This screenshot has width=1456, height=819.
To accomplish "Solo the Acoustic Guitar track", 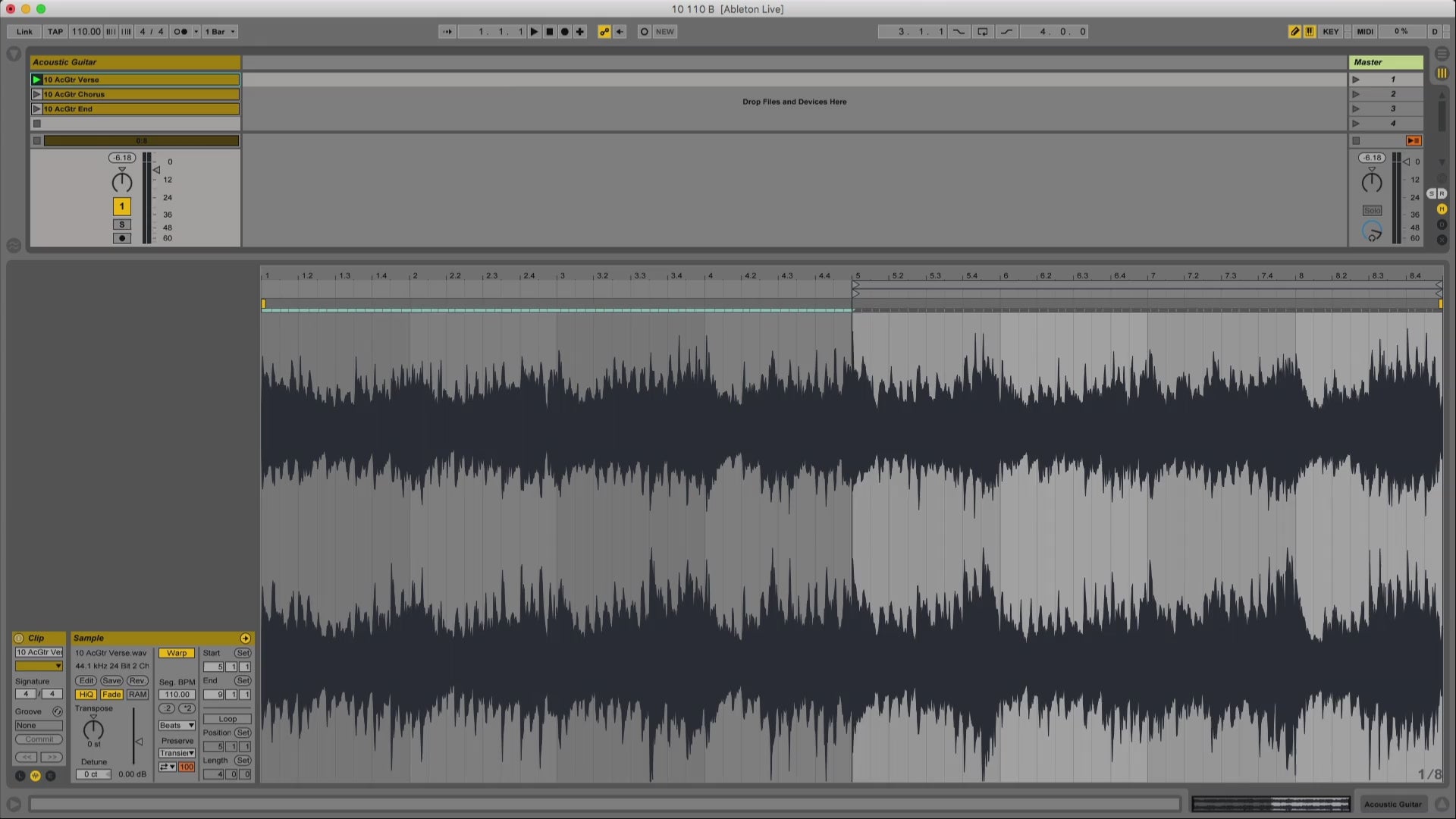I will (121, 224).
